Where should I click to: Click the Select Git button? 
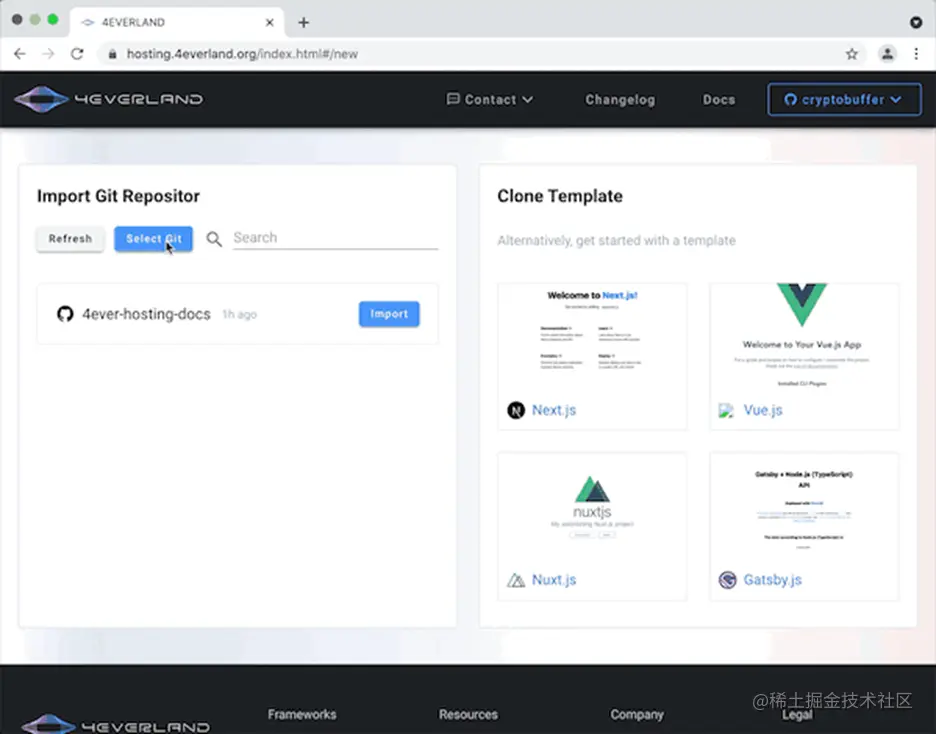pyautogui.click(x=153, y=239)
